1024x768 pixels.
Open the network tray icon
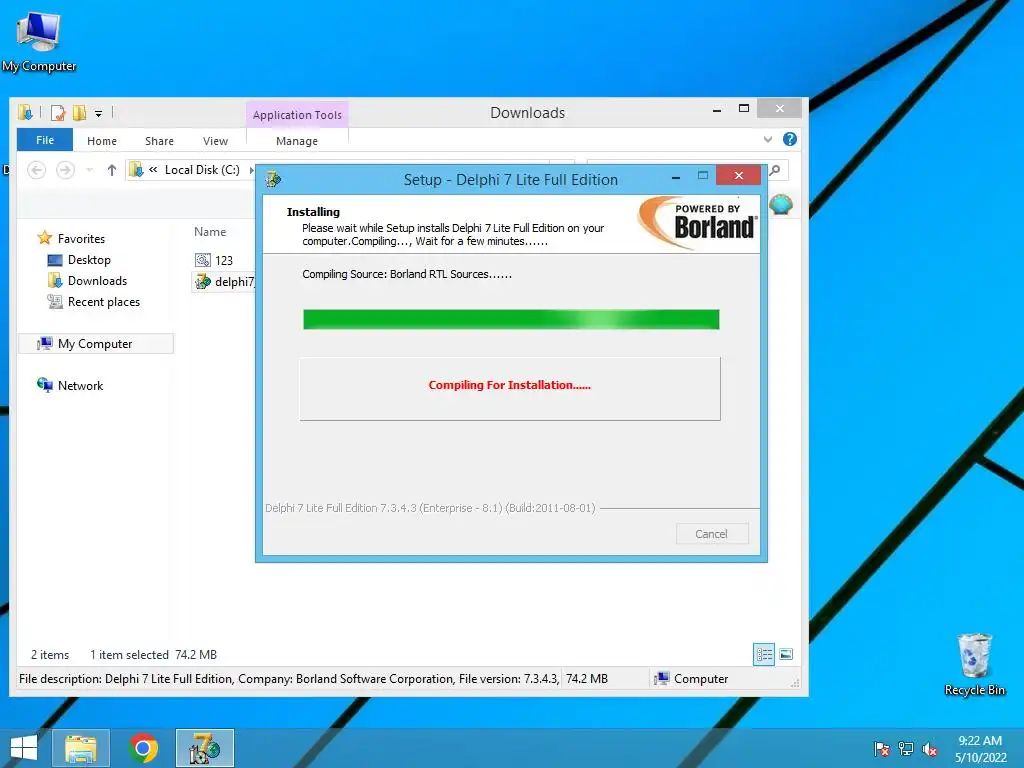coord(906,748)
